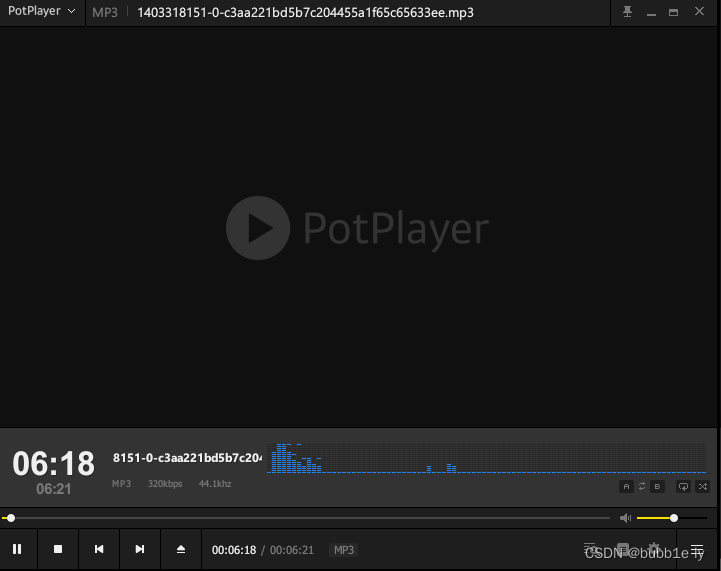Click the seek bar handle
This screenshot has width=721, height=571.
pos(11,518)
